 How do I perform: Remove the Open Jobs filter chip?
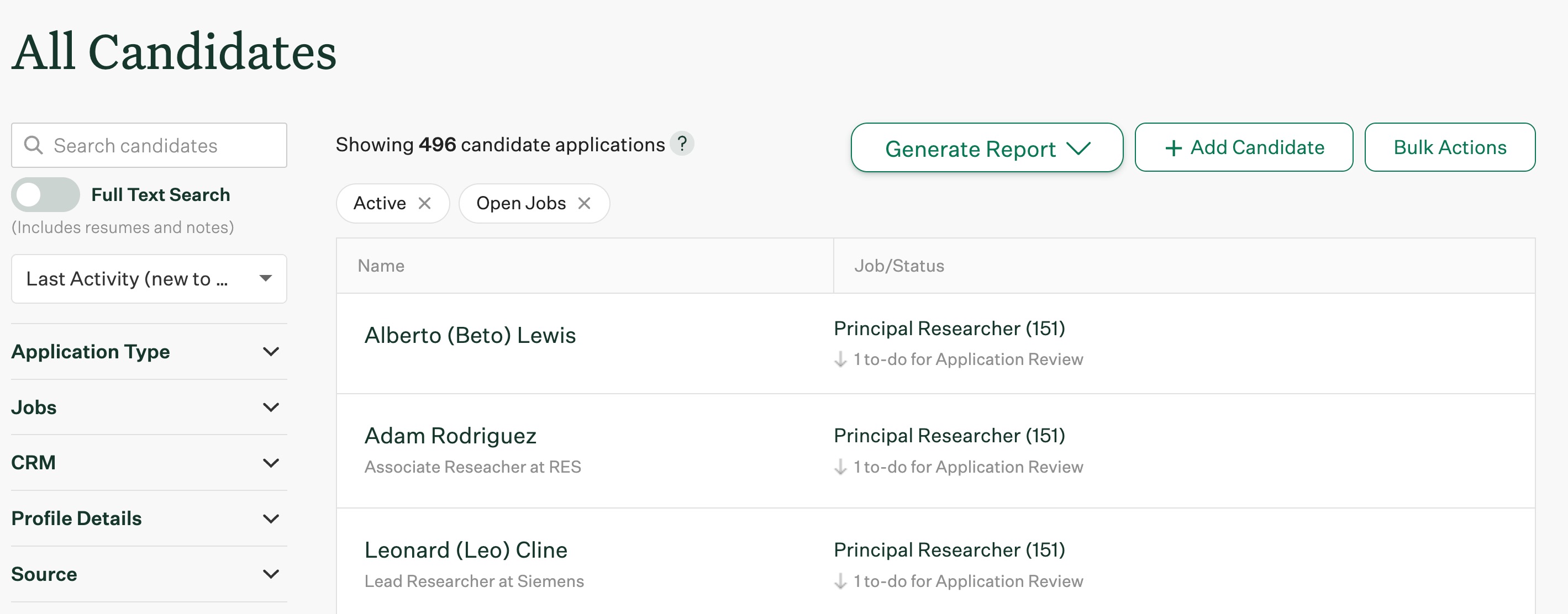pos(584,203)
